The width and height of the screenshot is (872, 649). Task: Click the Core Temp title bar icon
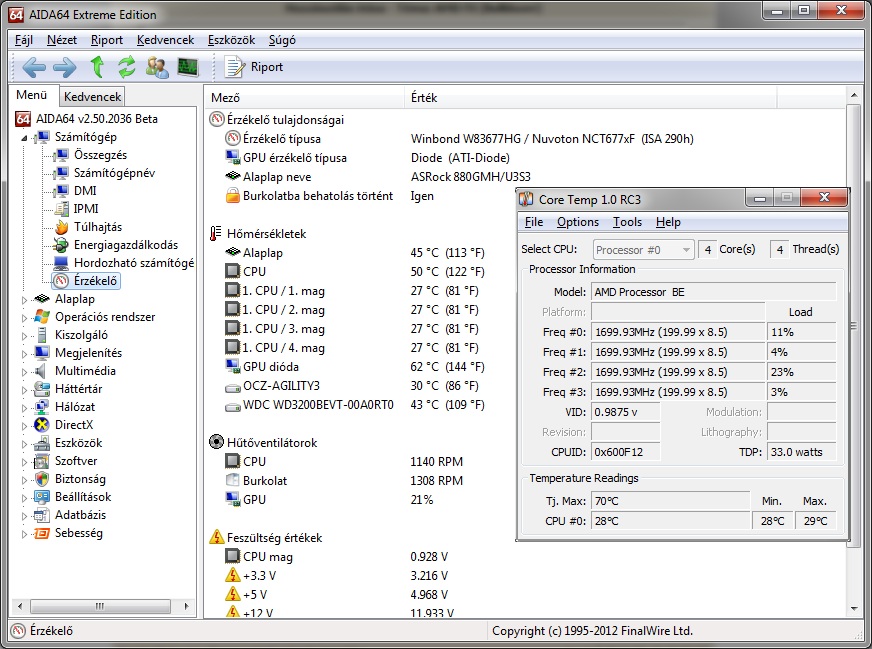click(x=526, y=199)
